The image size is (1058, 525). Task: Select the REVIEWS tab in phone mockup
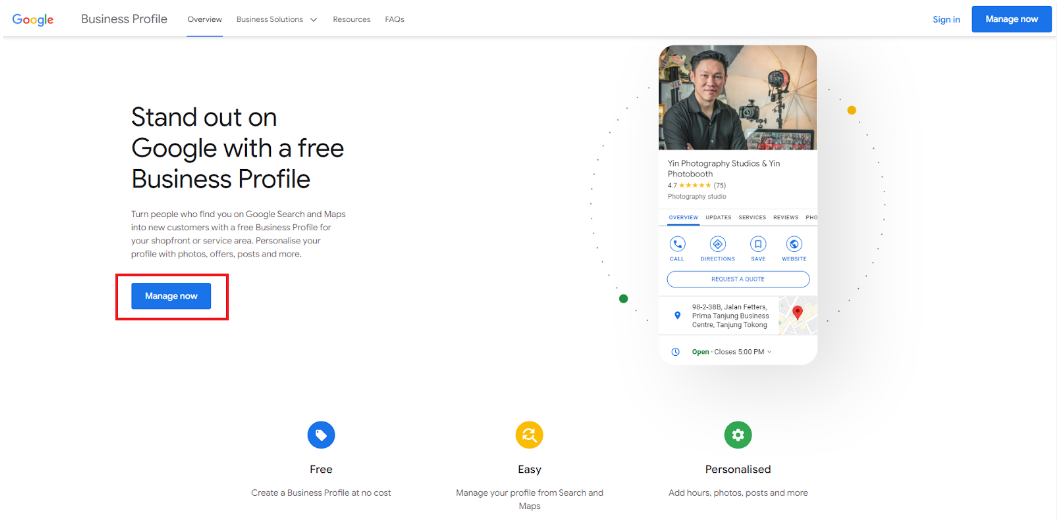click(x=785, y=218)
